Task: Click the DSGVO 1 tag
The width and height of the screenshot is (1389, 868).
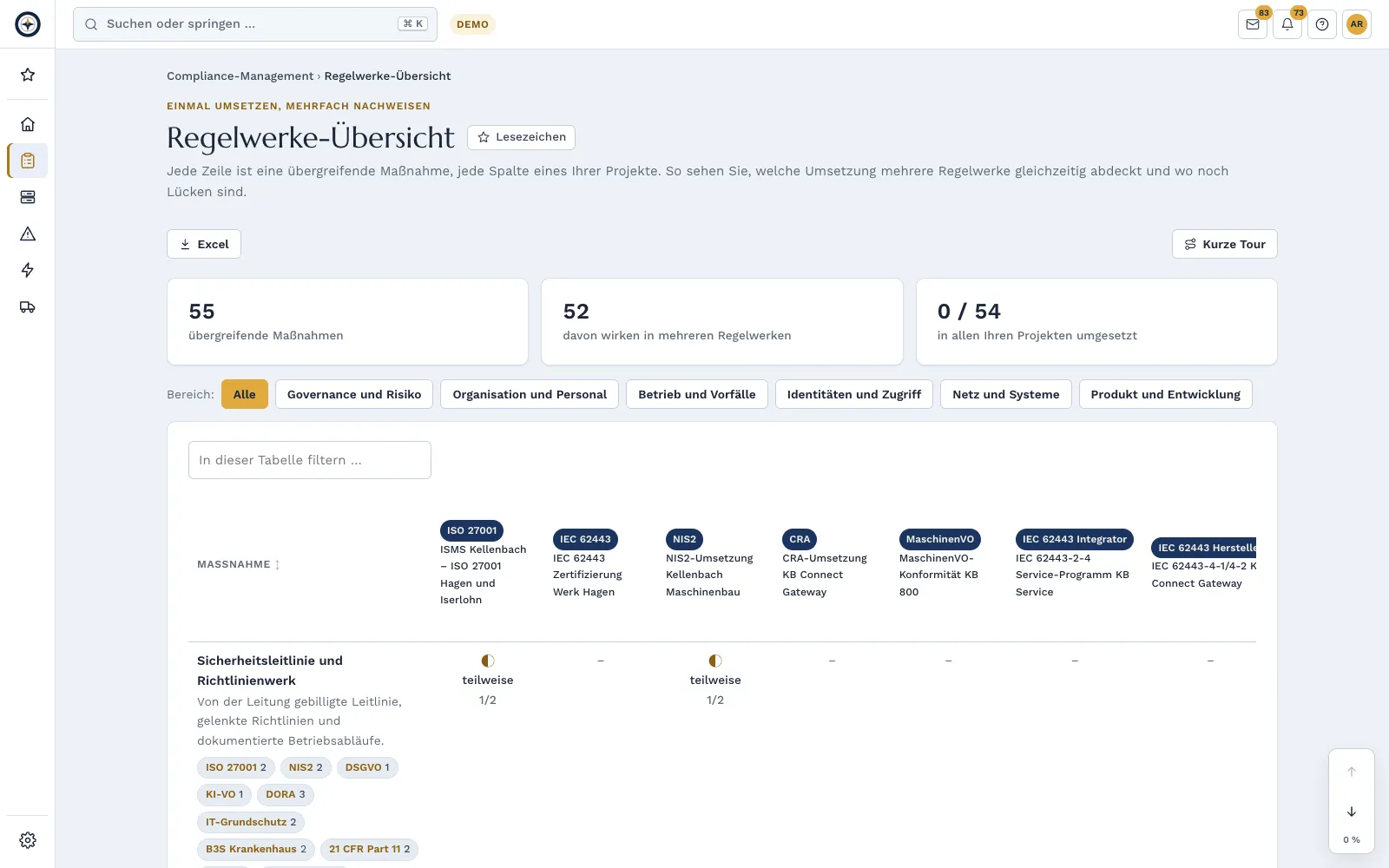Action: pos(367,767)
